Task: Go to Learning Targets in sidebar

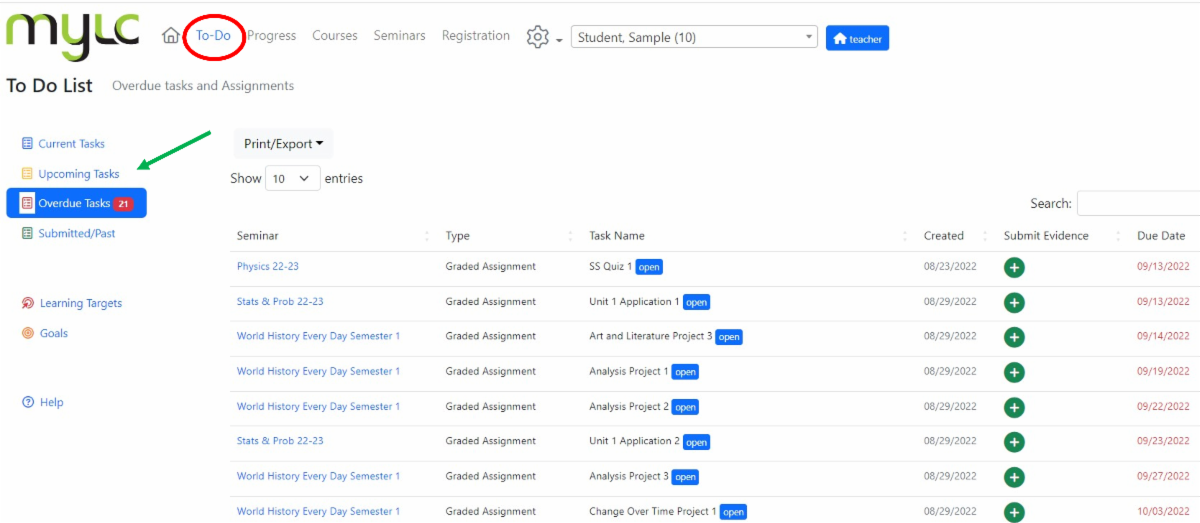Action: [80, 303]
